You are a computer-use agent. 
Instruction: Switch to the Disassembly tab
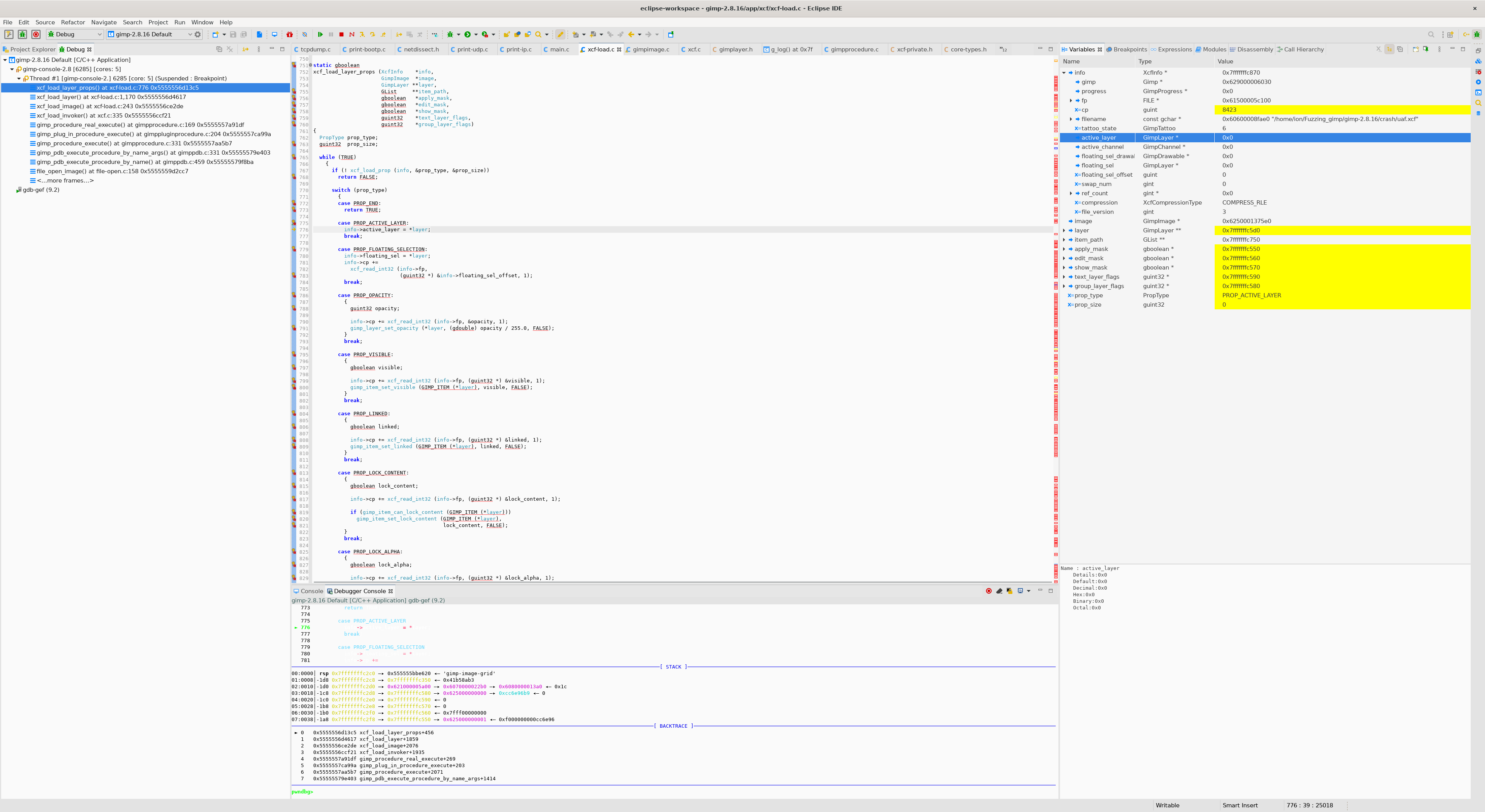click(x=1251, y=49)
